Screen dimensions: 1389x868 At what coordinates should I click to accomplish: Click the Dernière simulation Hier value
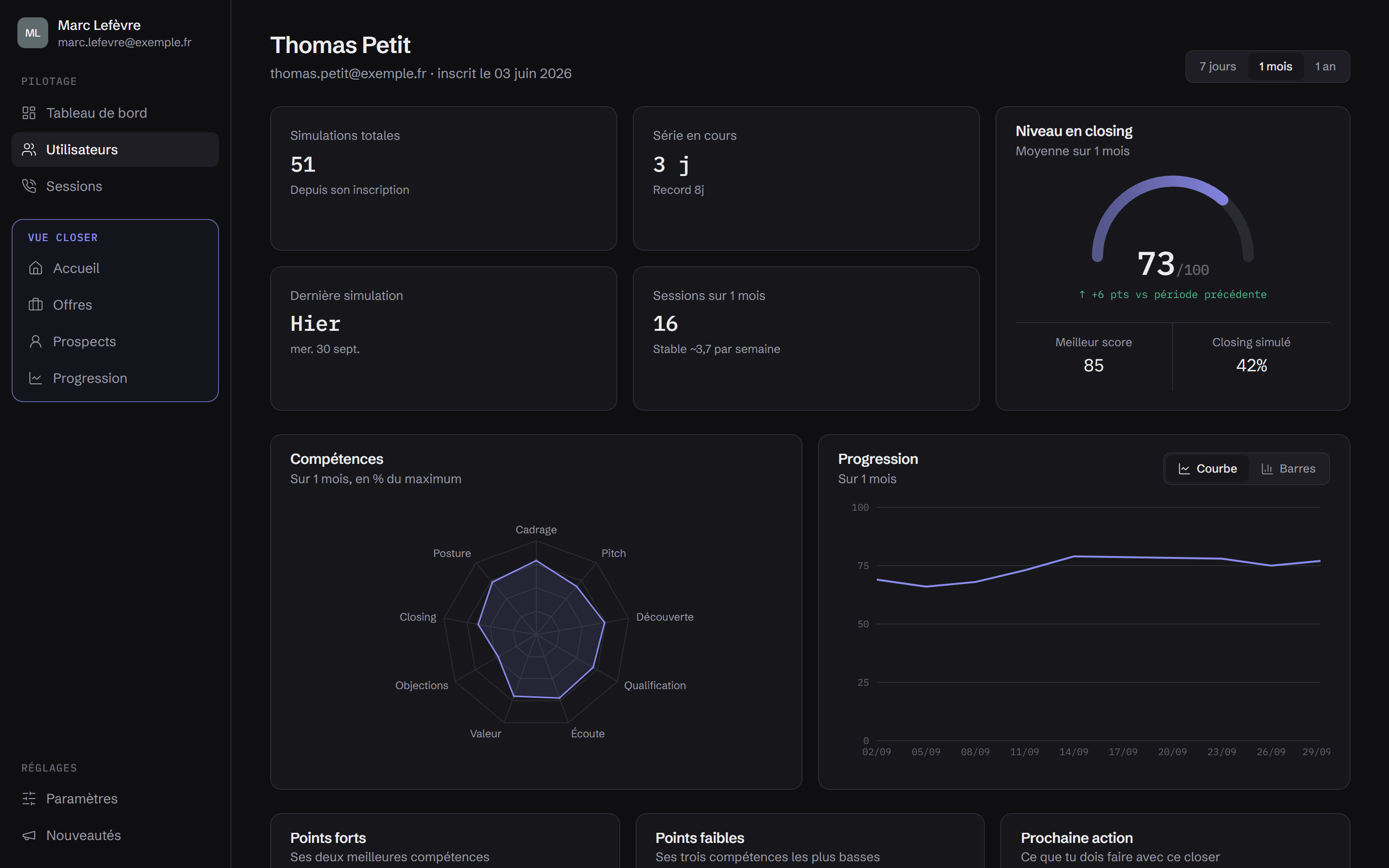click(315, 324)
